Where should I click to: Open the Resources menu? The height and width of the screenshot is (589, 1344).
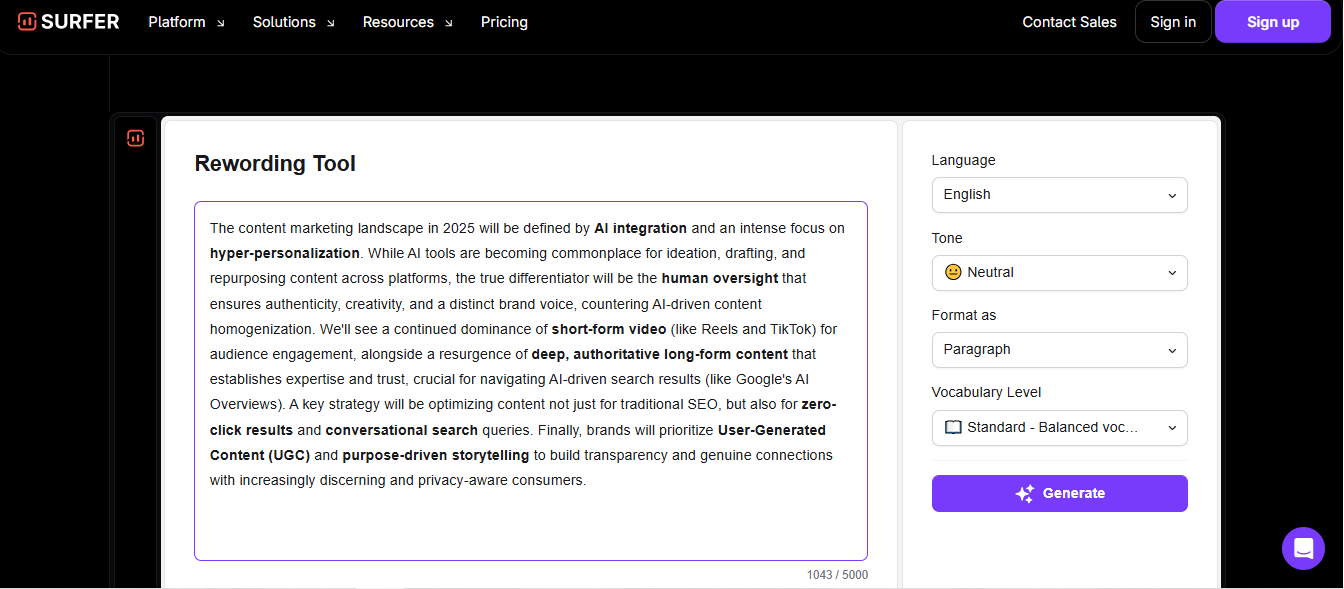pyautogui.click(x=398, y=22)
